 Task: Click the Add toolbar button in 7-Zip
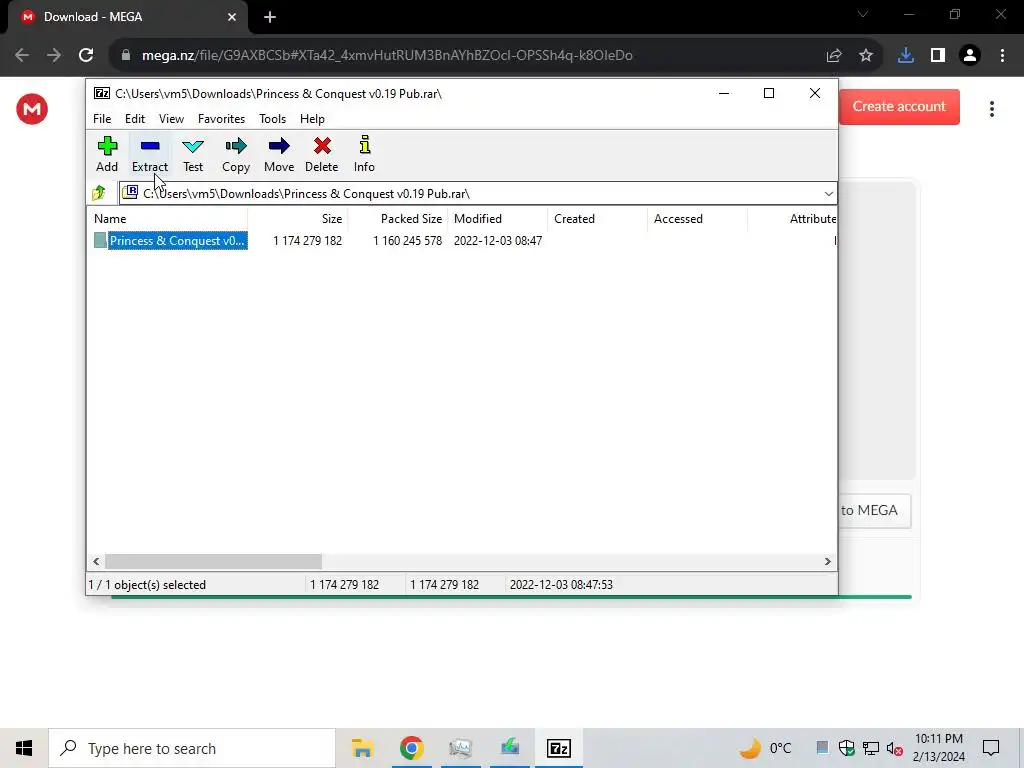click(x=107, y=155)
